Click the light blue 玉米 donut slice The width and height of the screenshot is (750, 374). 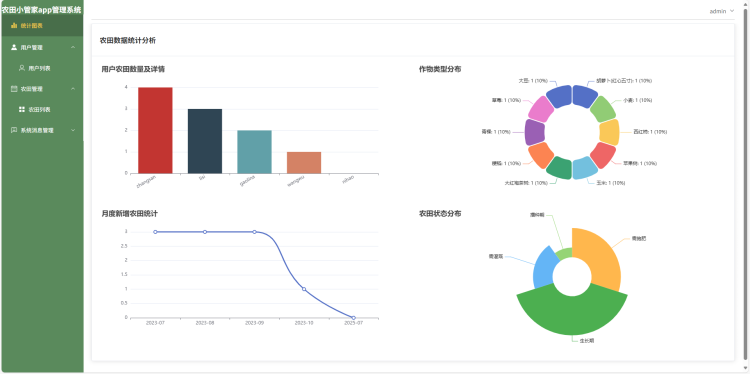(585, 168)
